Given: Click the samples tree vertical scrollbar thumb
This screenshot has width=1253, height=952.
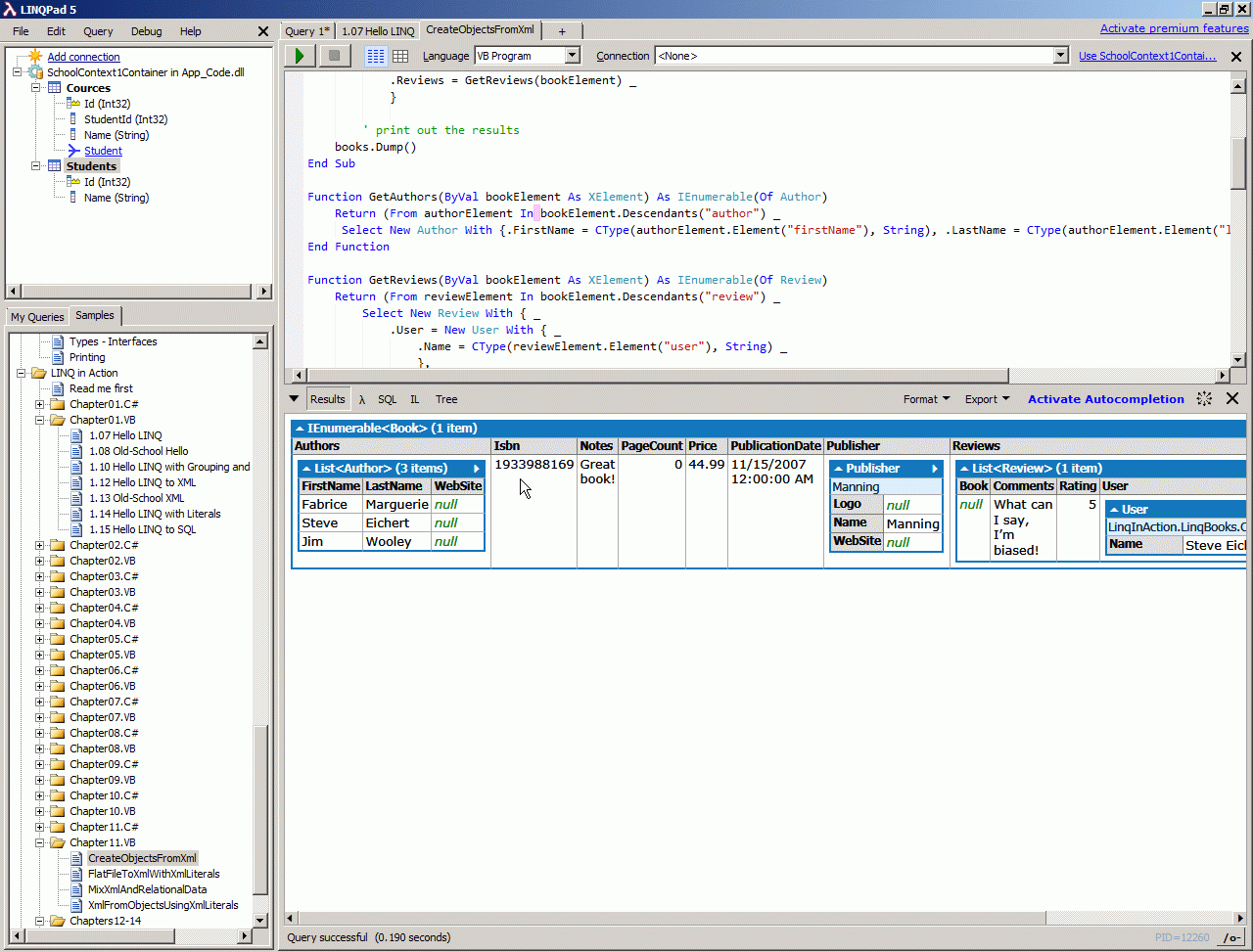Looking at the screenshot, I should click(260, 809).
